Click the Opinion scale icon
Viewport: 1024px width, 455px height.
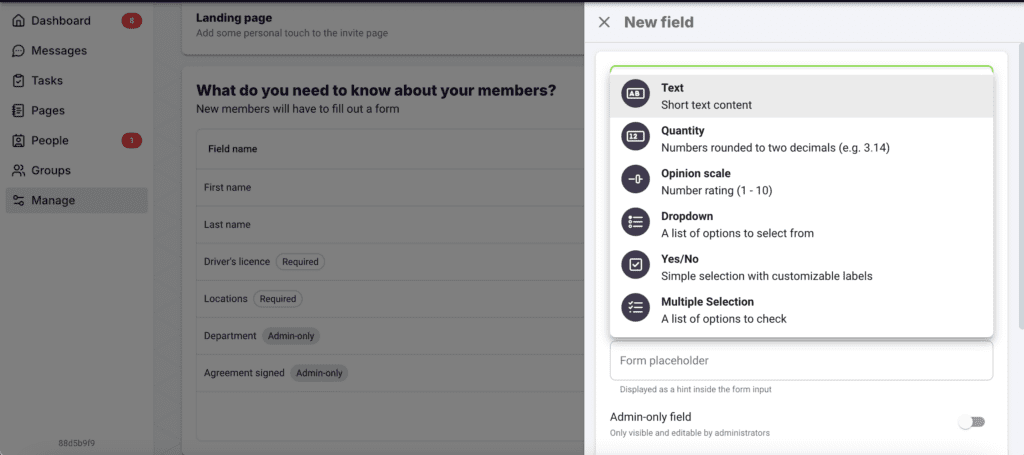(x=635, y=180)
